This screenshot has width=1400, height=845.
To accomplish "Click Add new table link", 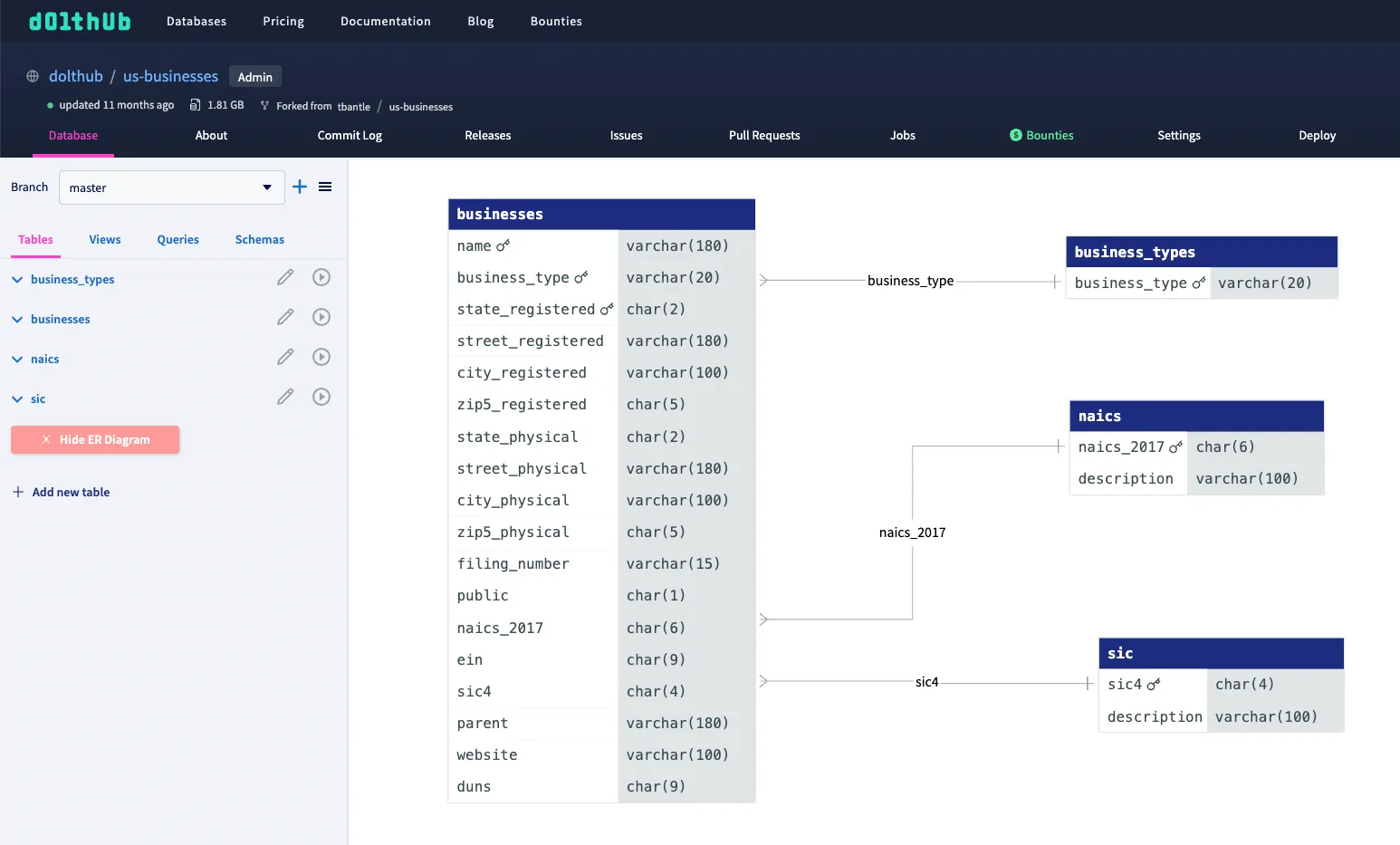I will click(71, 493).
